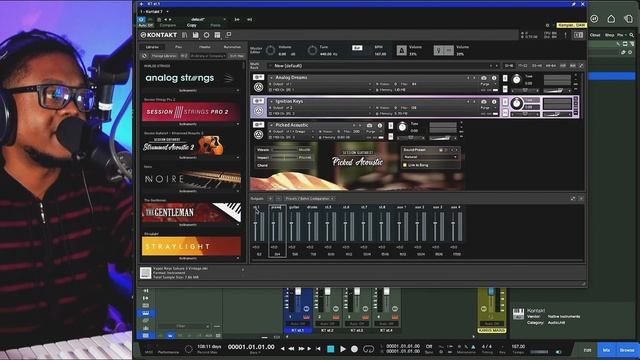Click the Stop button in the transport
This screenshot has width=640, height=360.
tap(331, 349)
